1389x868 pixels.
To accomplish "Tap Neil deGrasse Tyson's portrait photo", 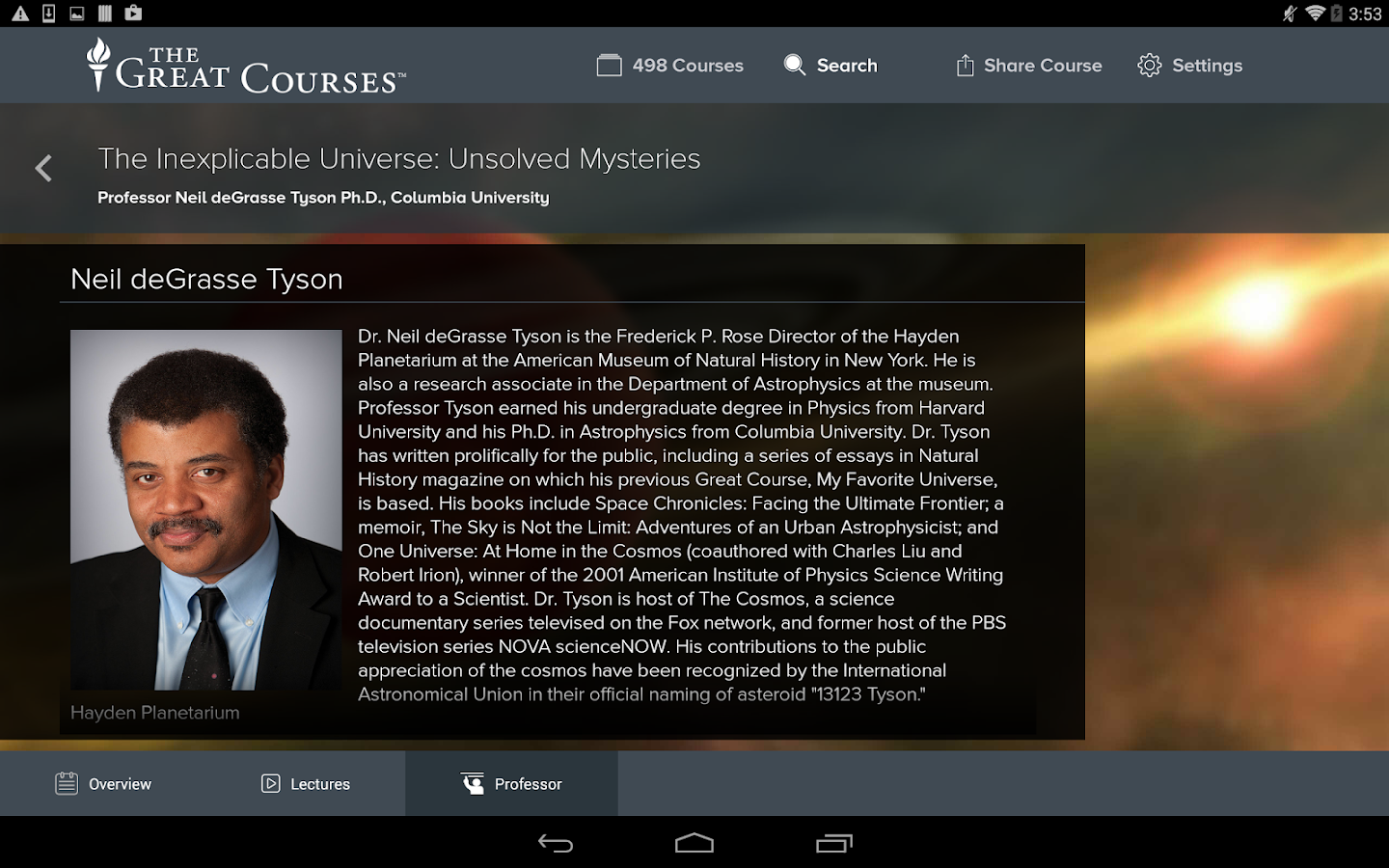I will (206, 510).
